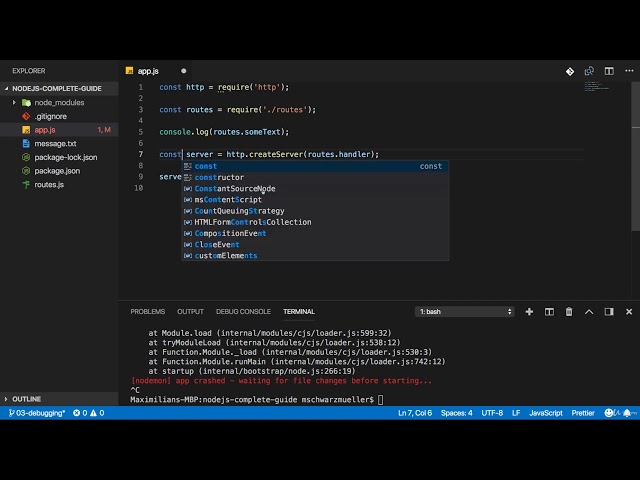Open the source control git icon in editor toolbar

570,71
